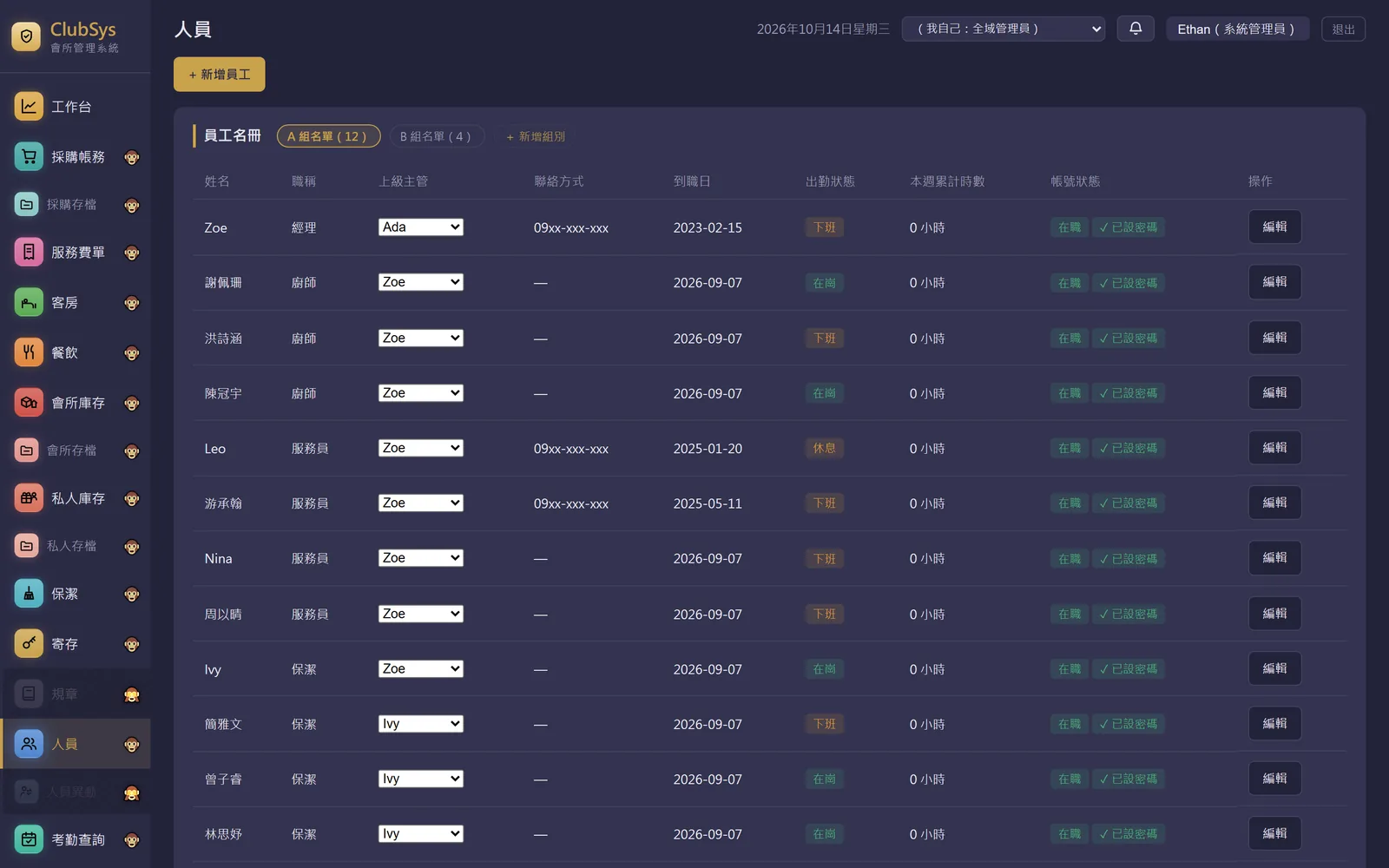Edit 陳冠宇's record with 編輯
Screen dimensions: 1389x868
1274,393
